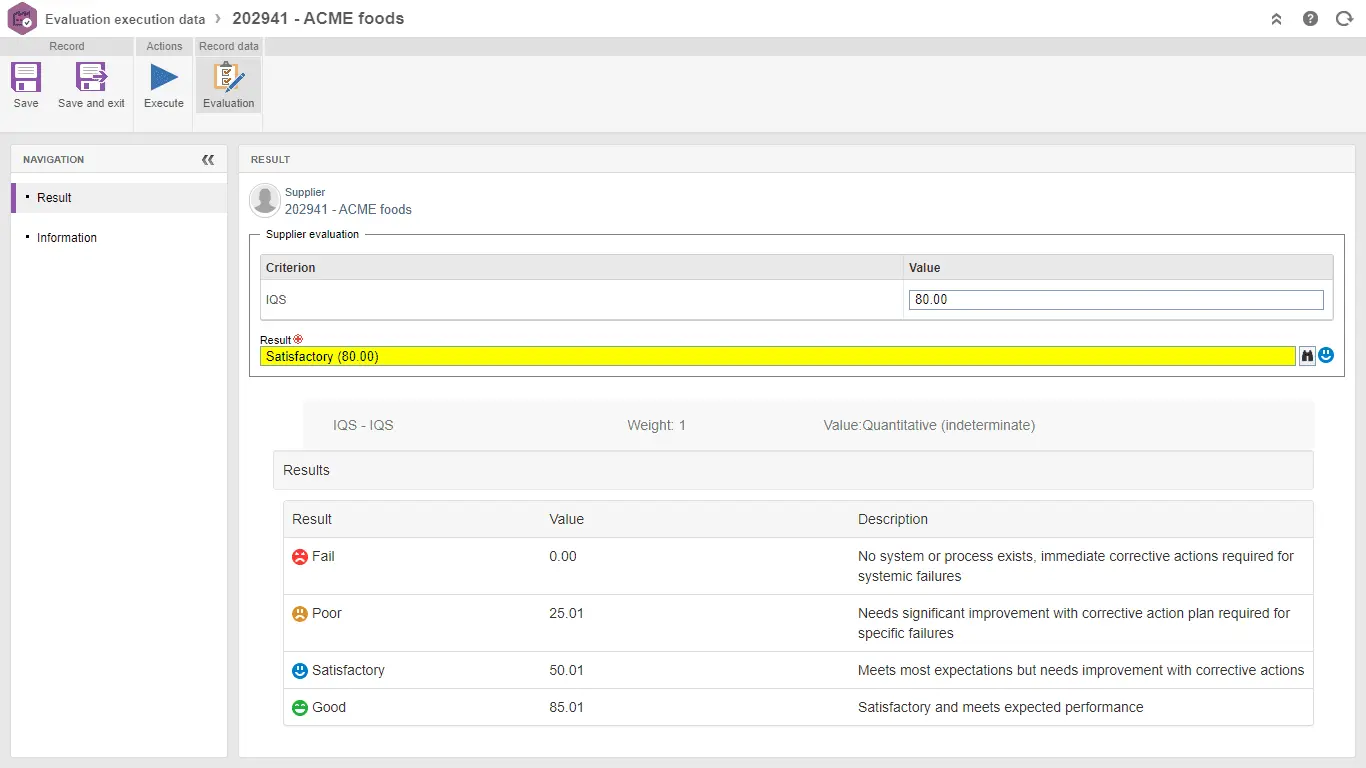Click the blue smiley icon beside Result field
This screenshot has height=768, width=1366.
[x=1326, y=355]
